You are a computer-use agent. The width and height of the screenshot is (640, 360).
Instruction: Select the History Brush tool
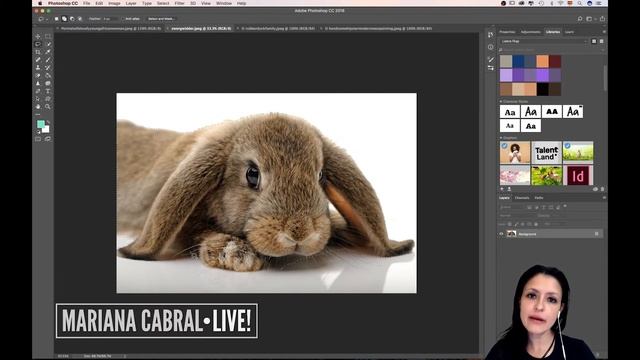click(x=48, y=67)
